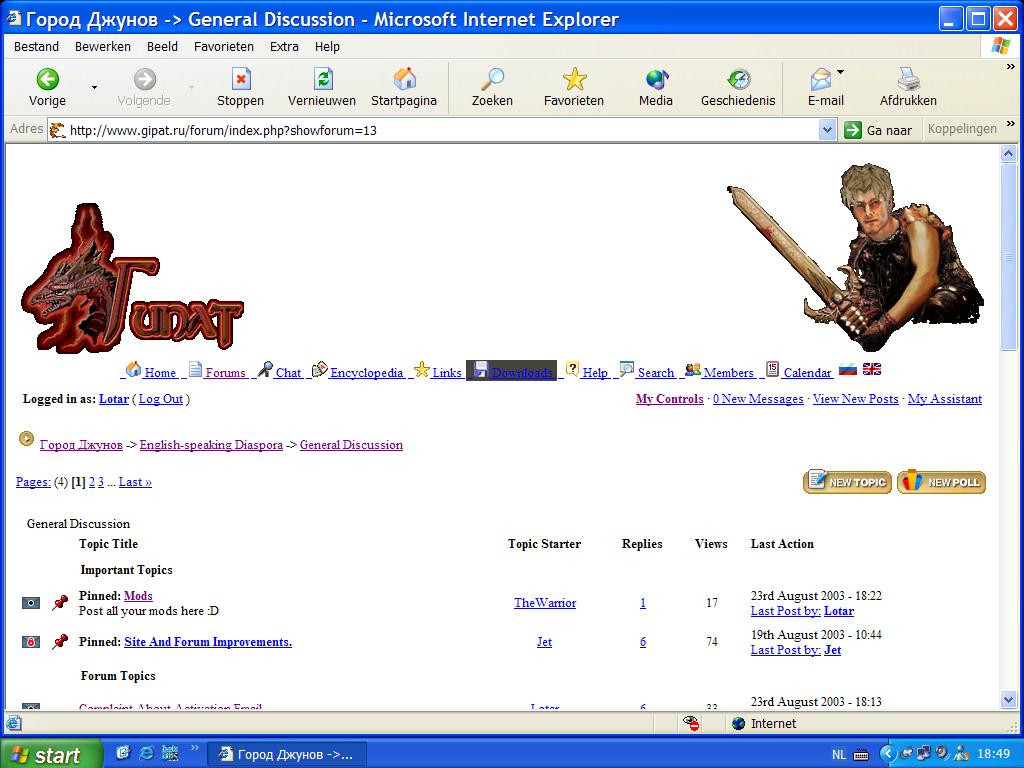Click the New Poll button

click(941, 482)
